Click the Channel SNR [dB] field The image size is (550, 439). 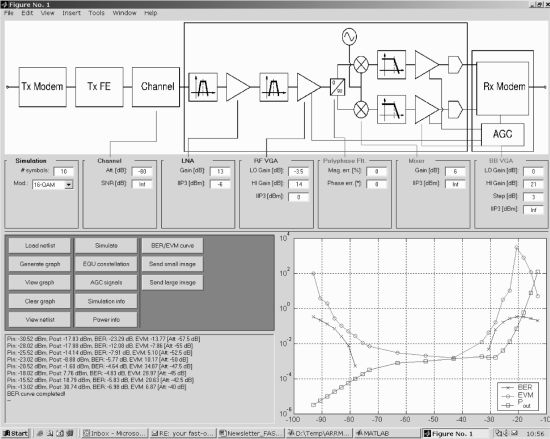[x=142, y=184]
